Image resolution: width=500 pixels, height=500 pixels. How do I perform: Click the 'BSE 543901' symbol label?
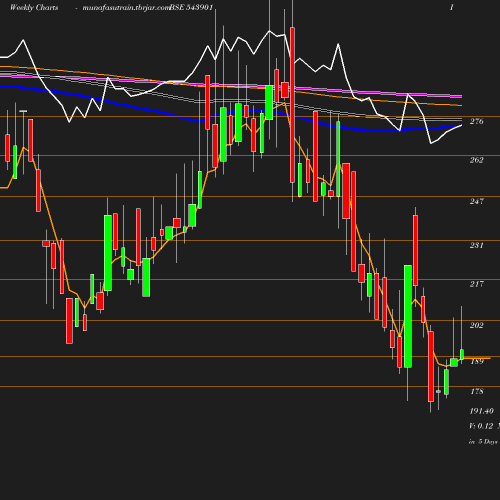[x=191, y=7]
